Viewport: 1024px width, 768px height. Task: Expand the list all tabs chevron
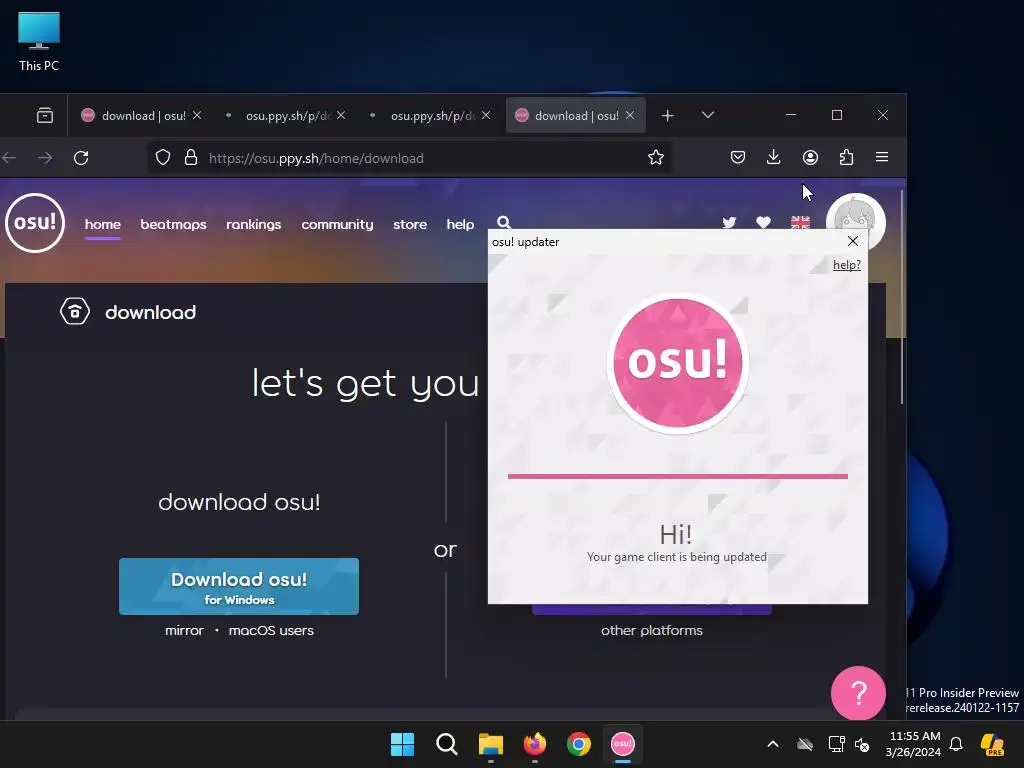[708, 115]
